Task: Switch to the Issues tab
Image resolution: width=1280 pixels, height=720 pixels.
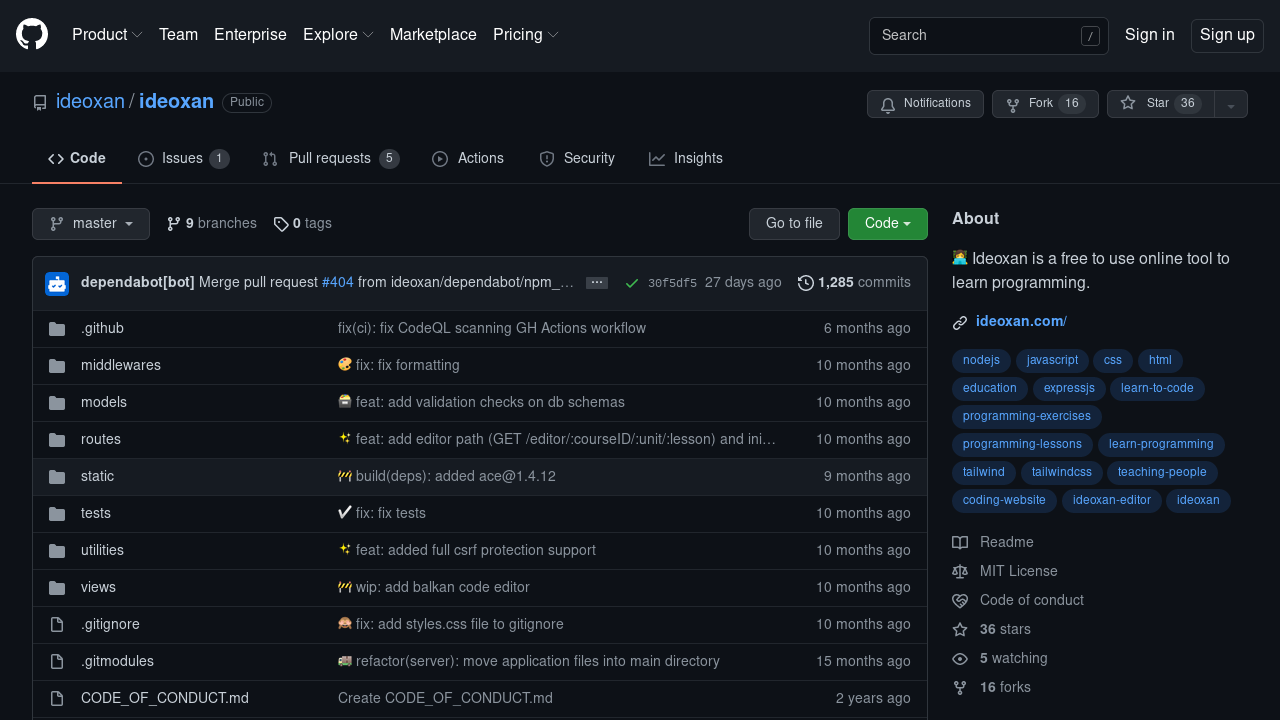Action: click(183, 158)
